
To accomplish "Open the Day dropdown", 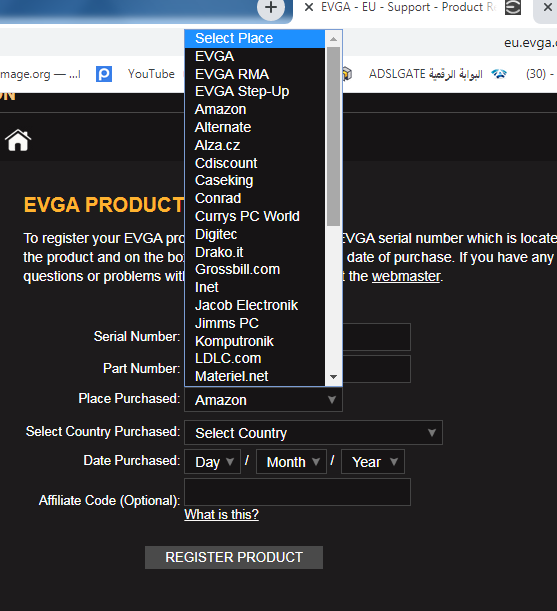I will [x=212, y=462].
